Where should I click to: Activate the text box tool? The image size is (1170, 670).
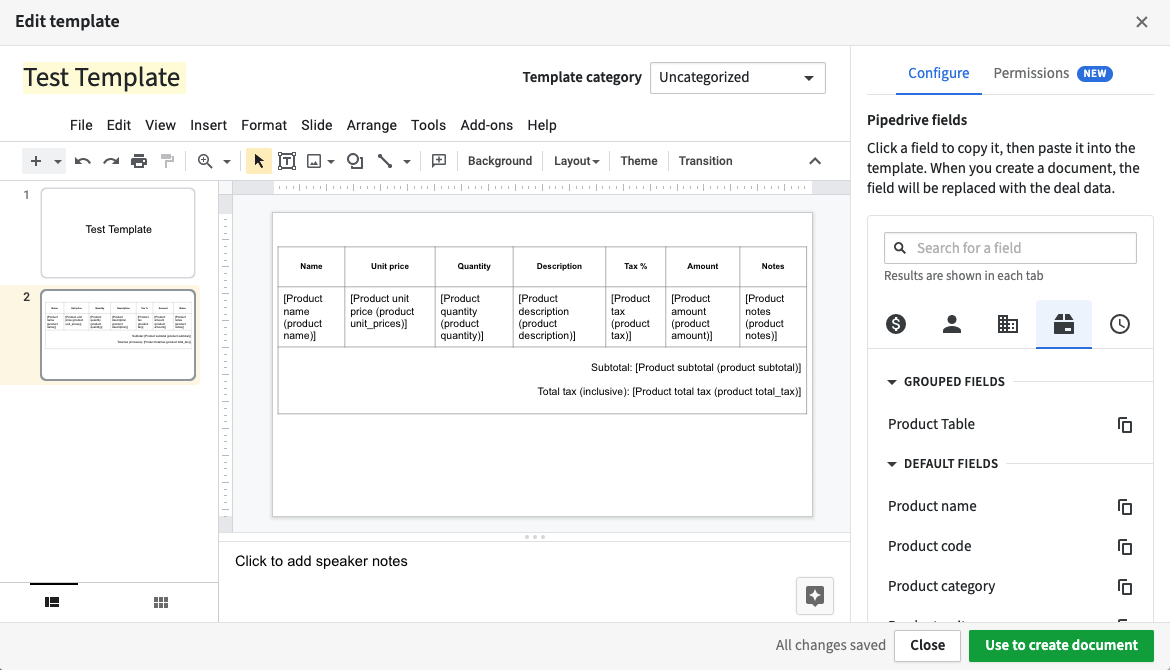click(x=287, y=160)
